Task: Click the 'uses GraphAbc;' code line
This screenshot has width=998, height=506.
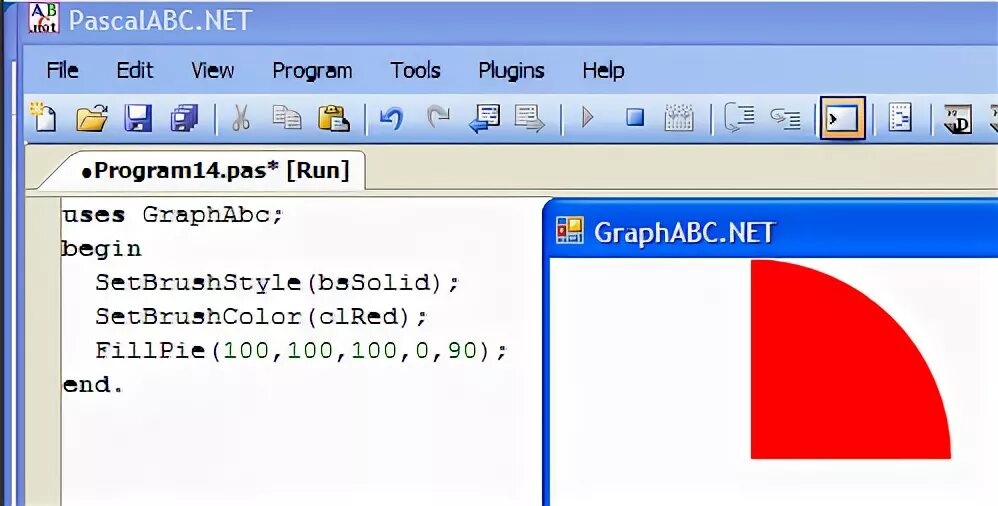Action: point(172,215)
